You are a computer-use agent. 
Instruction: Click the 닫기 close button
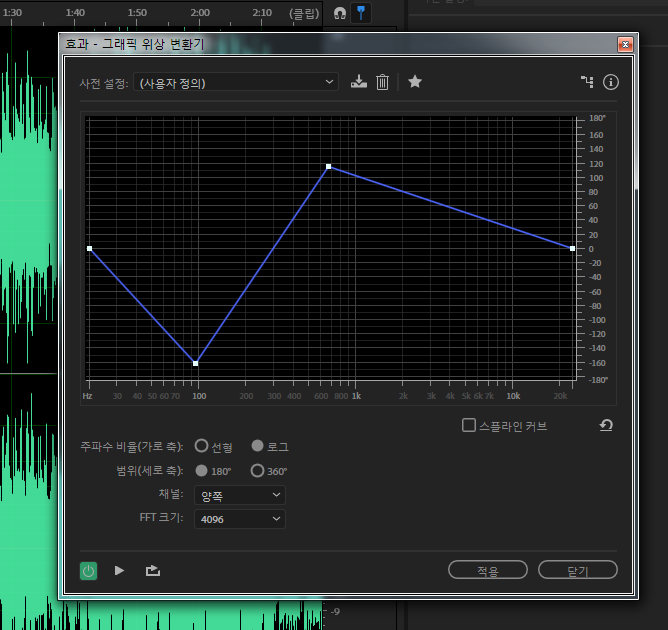578,570
